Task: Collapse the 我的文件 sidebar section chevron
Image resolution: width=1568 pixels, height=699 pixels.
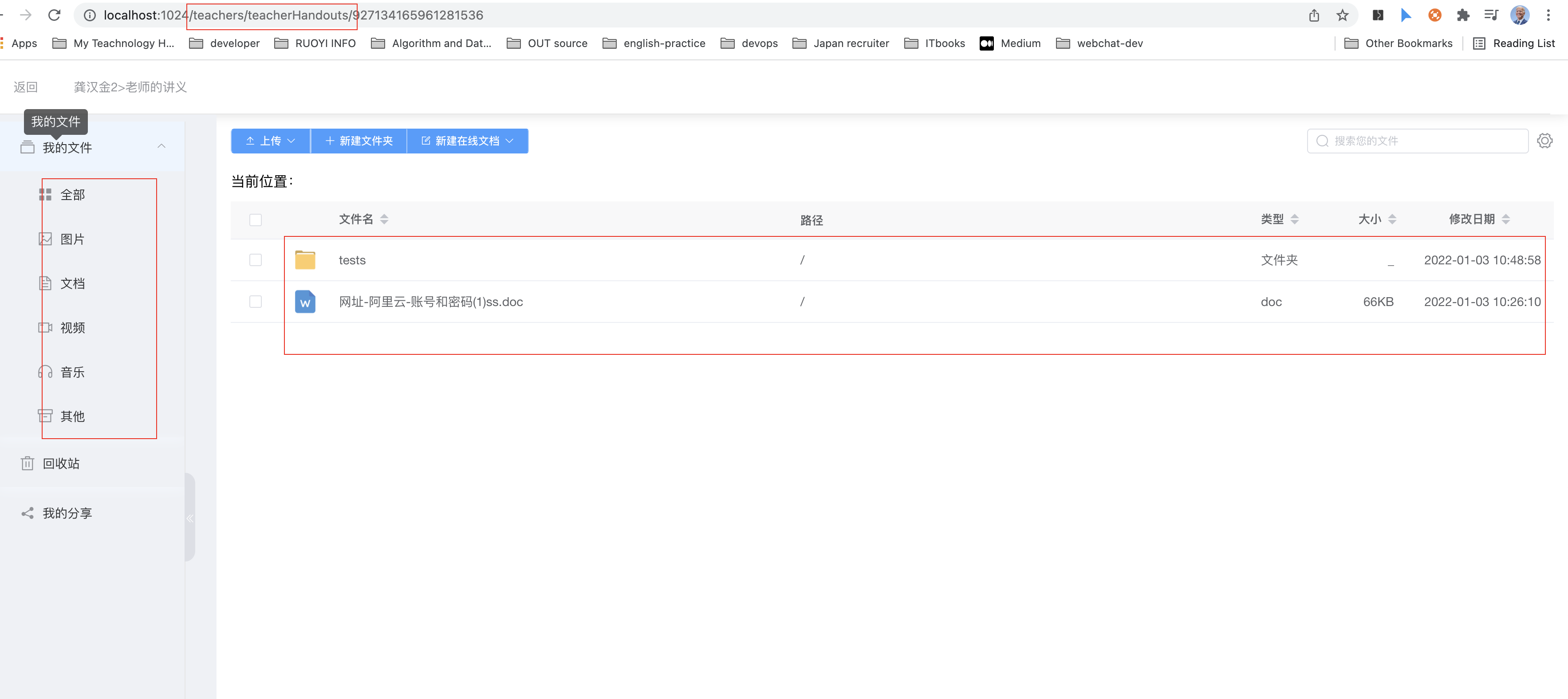Action: [x=162, y=147]
